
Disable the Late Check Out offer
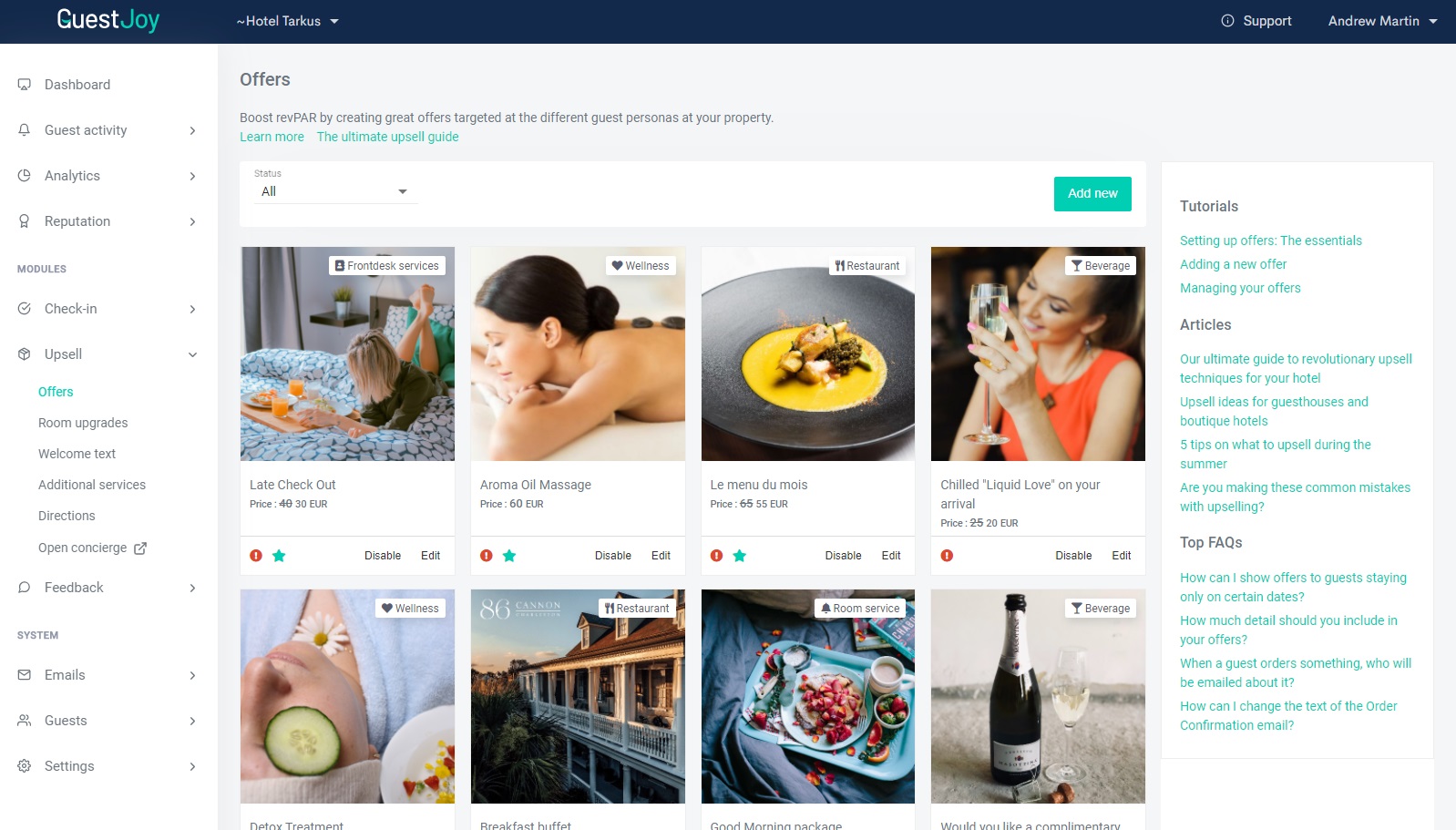[383, 556]
